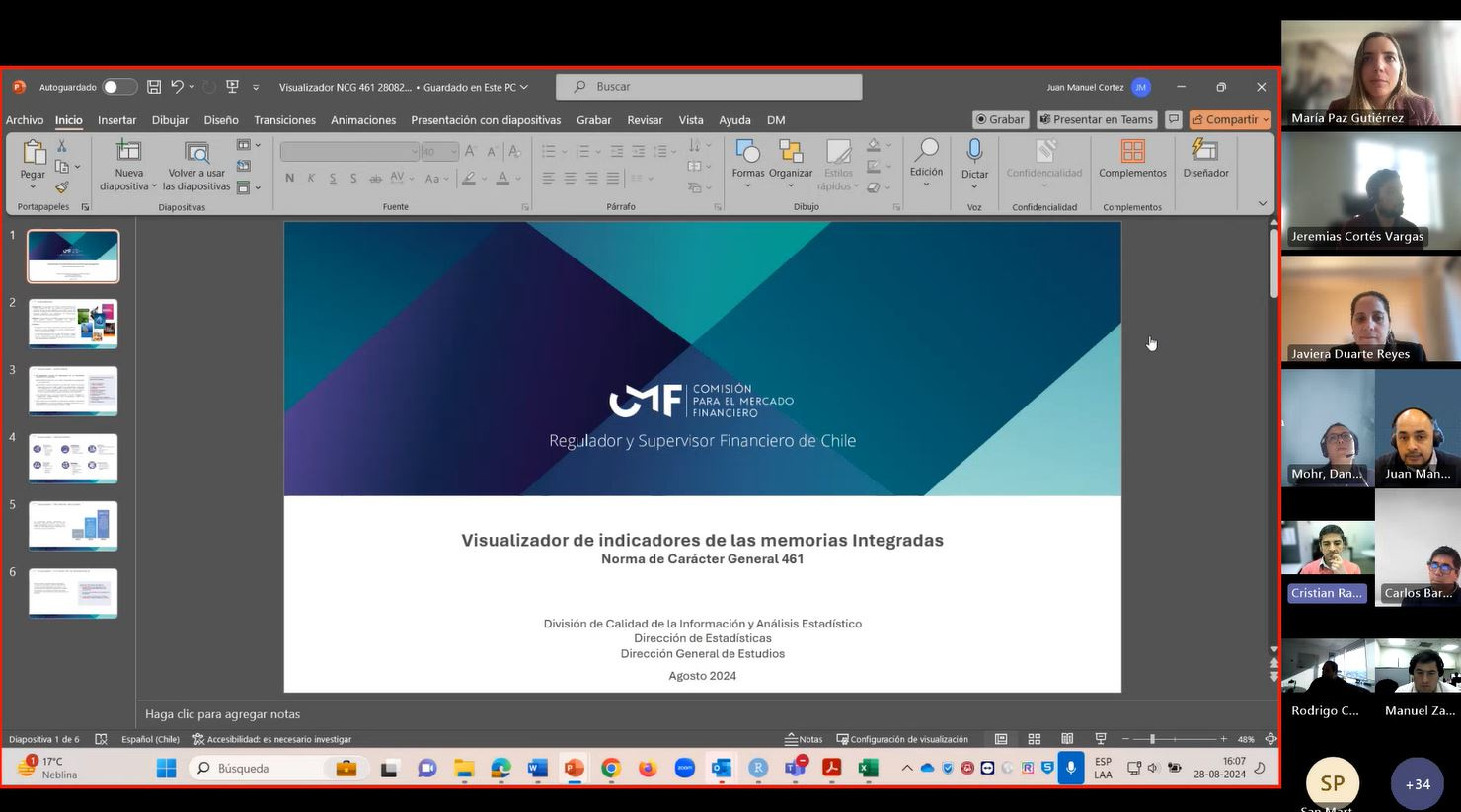This screenshot has width=1461, height=812.
Task: Click the Compartir button
Action: 1230,119
